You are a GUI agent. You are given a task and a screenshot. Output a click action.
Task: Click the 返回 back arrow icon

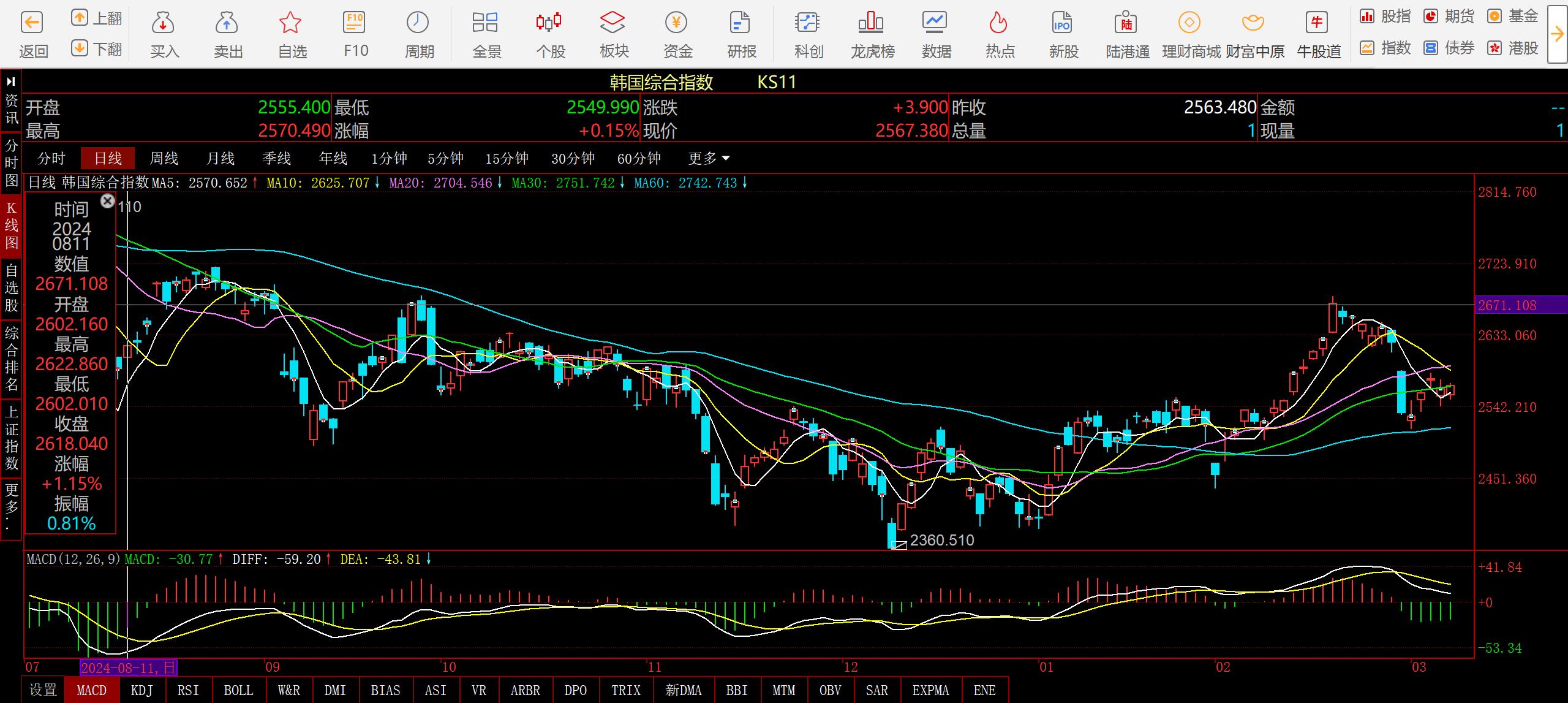tap(32, 24)
